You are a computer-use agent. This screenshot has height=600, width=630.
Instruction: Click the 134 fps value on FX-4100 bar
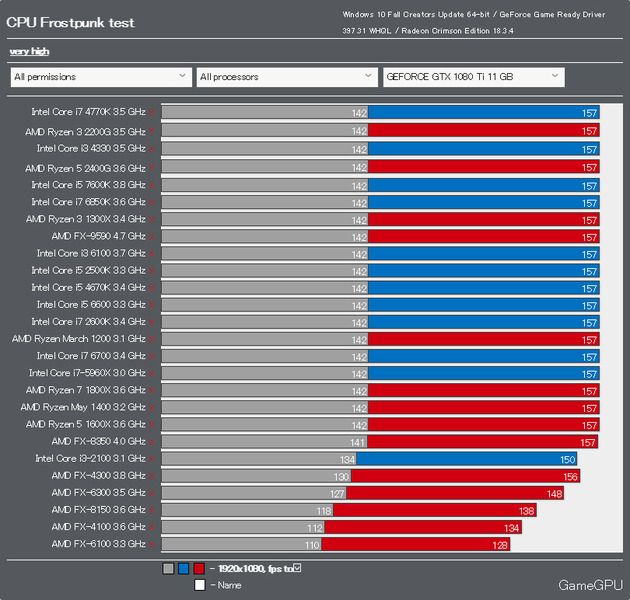pyautogui.click(x=511, y=528)
